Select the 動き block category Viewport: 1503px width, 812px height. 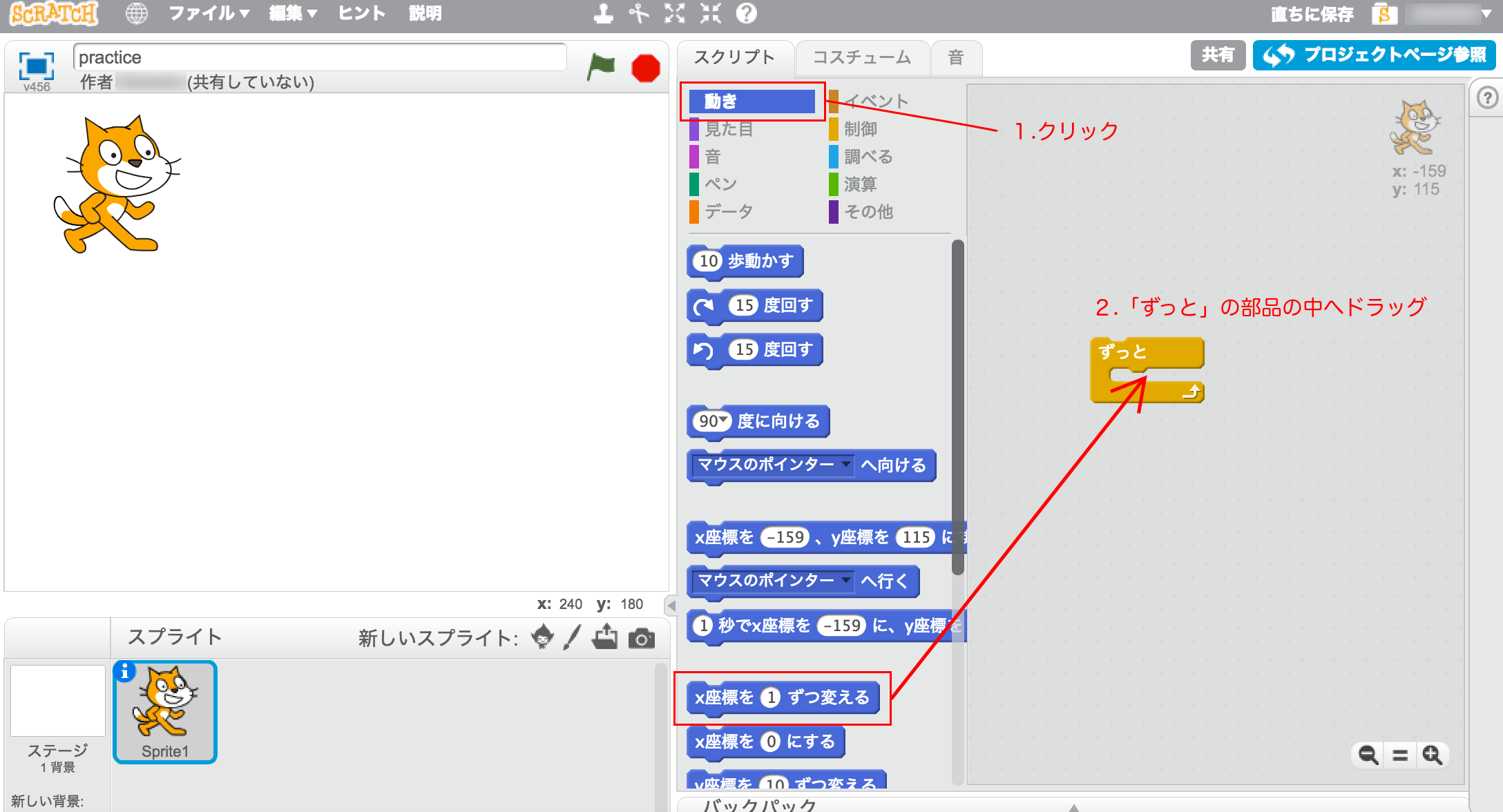(752, 101)
